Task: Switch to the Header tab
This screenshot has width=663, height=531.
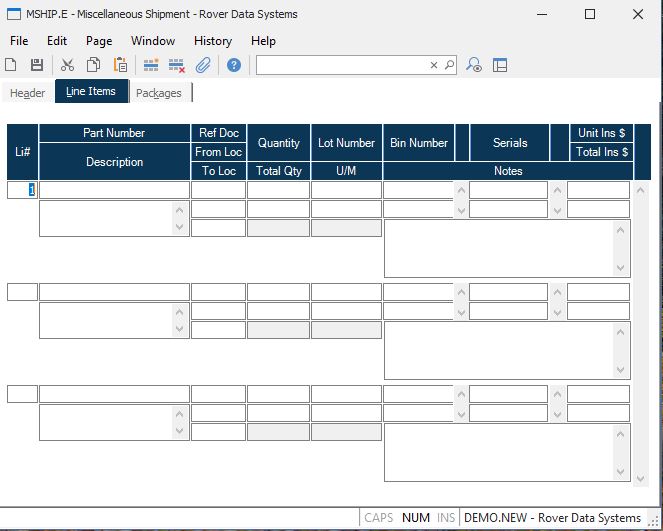Action: point(27,93)
